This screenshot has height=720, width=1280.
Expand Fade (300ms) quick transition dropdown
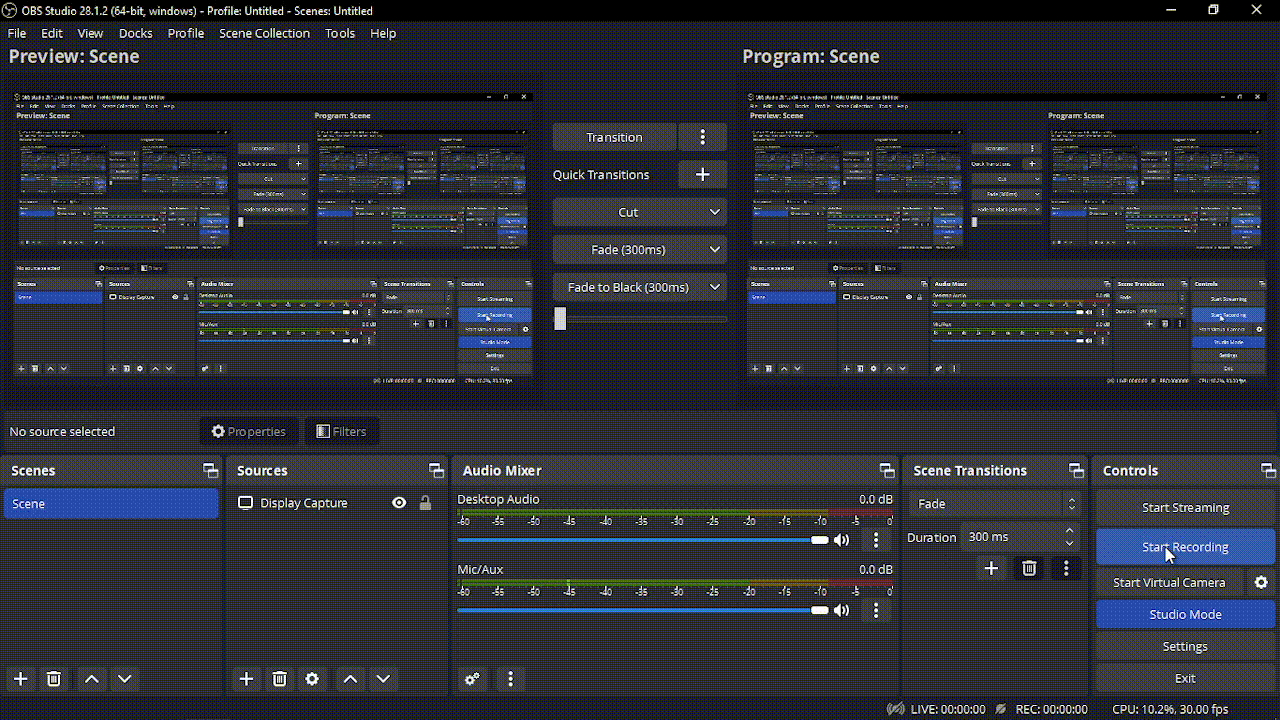[715, 249]
